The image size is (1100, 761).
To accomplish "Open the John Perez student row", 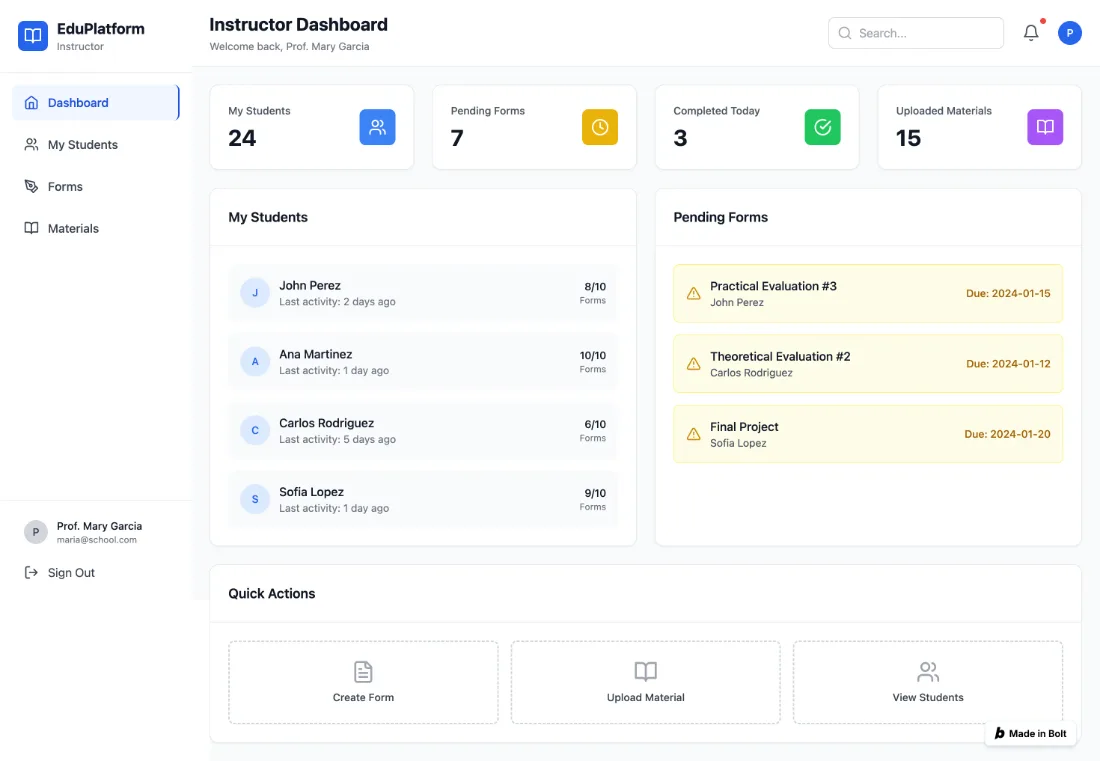I will point(422,292).
